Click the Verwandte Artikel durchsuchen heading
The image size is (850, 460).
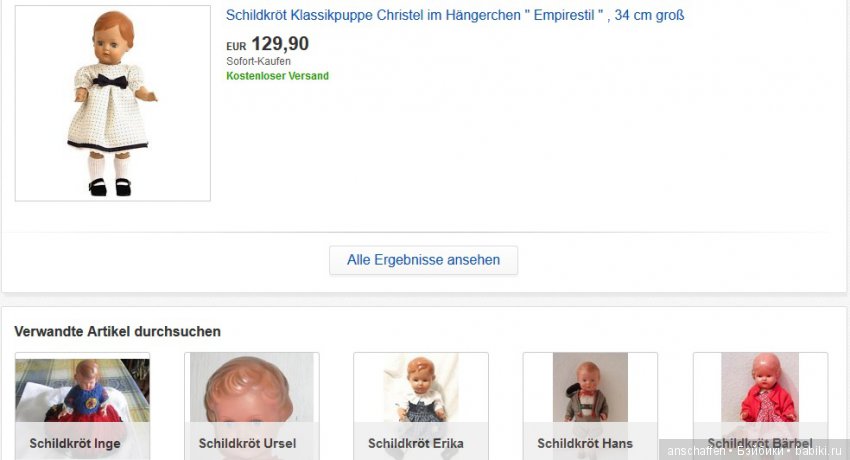click(117, 331)
